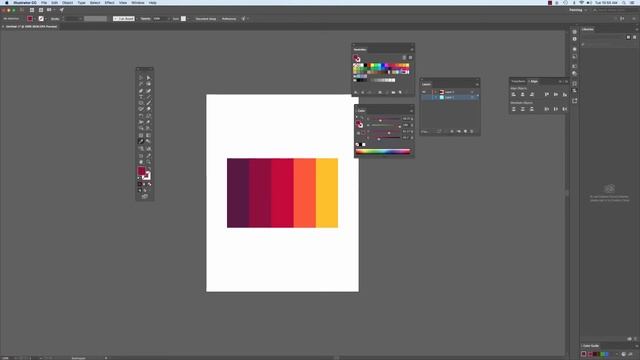Choose the Gradient tool
This screenshot has width=640, height=360.
pyautogui.click(x=149, y=135)
